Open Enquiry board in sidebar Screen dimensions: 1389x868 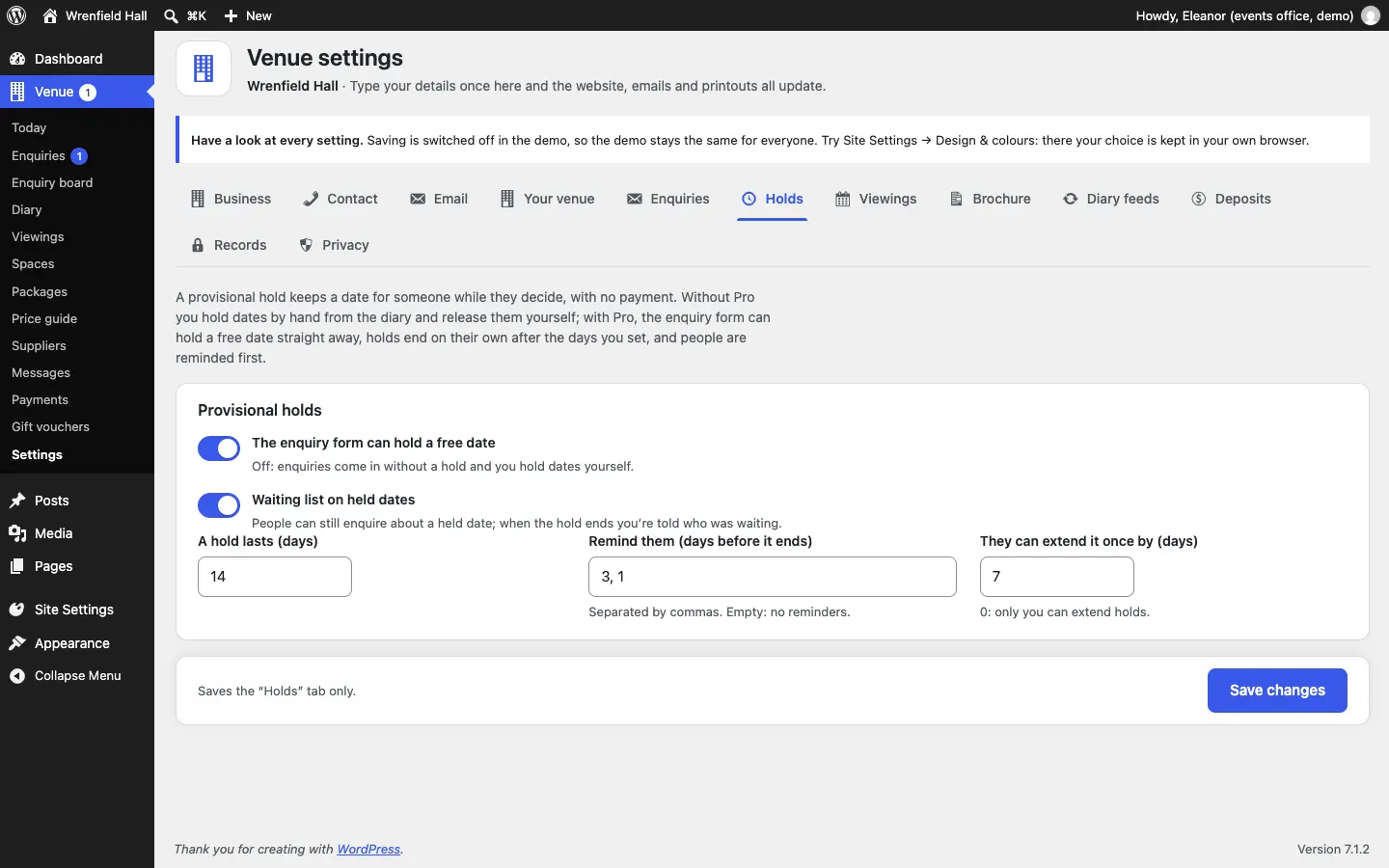(52, 183)
